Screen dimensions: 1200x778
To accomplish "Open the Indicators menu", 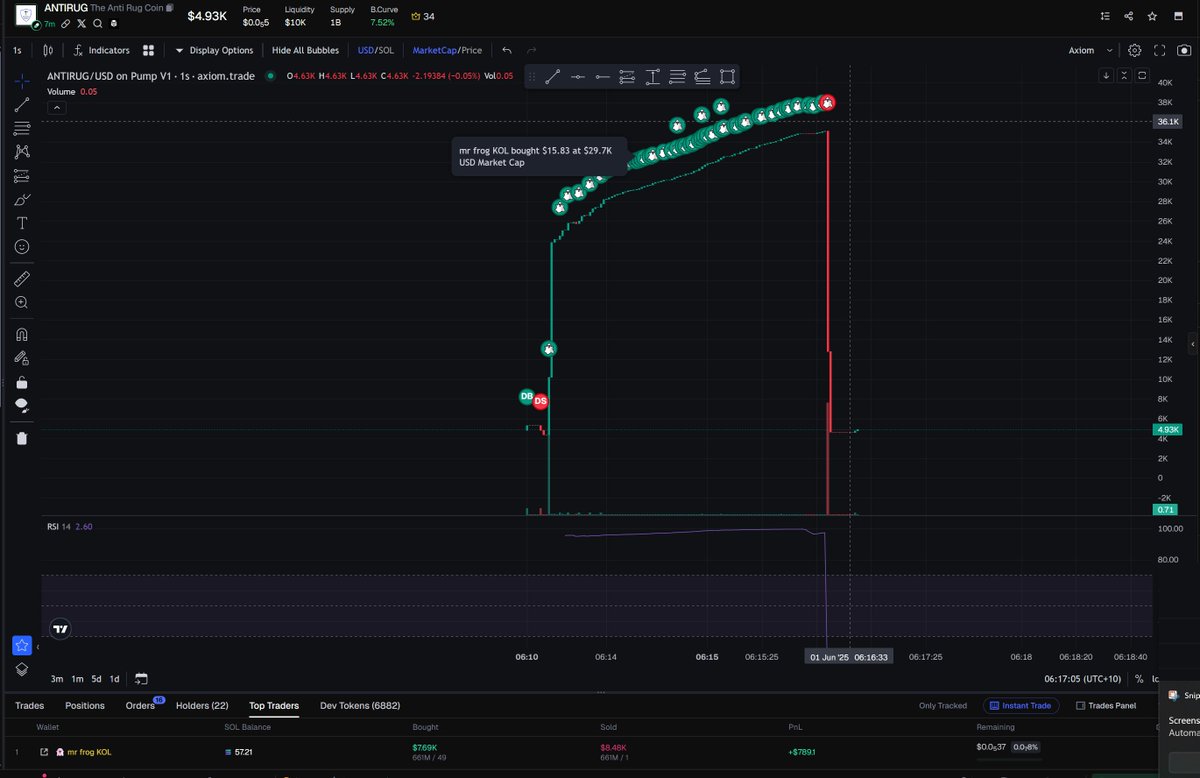I will (102, 50).
